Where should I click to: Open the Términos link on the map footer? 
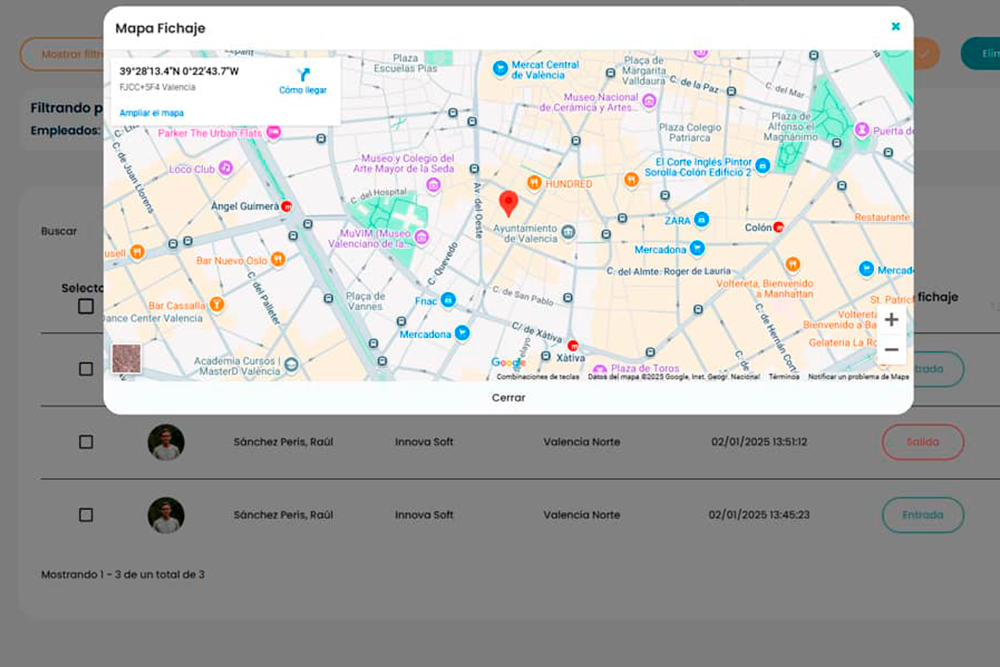783,377
